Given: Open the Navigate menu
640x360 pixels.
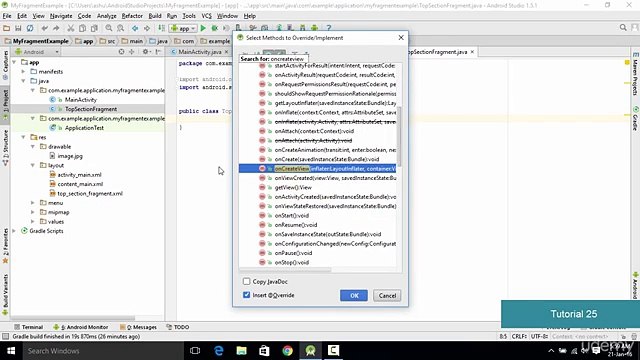Looking at the screenshot, I should tap(61, 16).
